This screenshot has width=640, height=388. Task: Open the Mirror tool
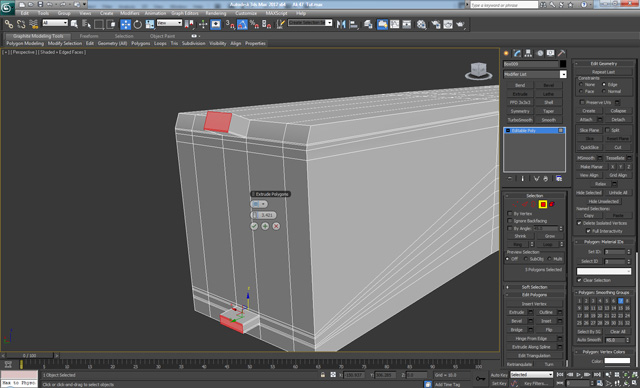coord(341,24)
